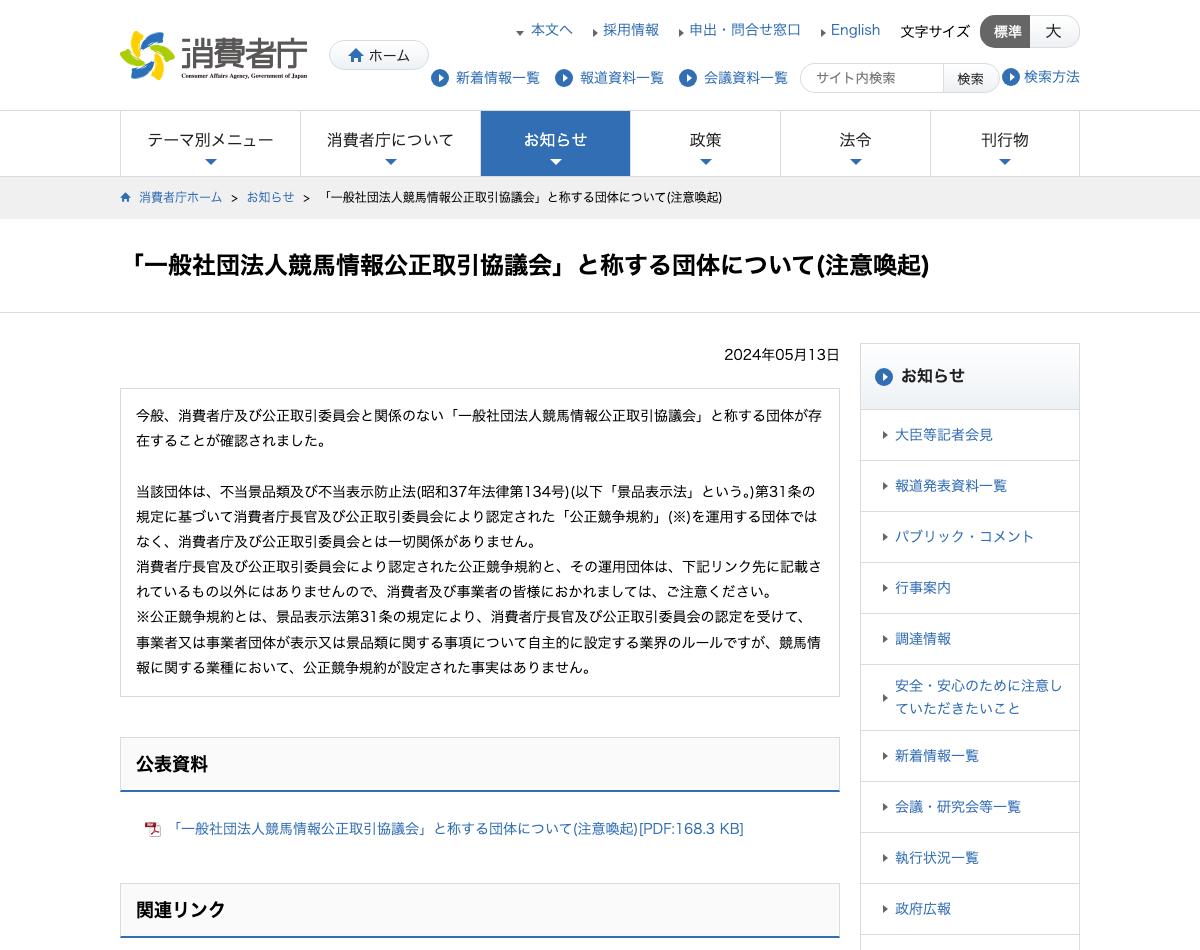Click the home icon in breadcrumb

(126, 197)
